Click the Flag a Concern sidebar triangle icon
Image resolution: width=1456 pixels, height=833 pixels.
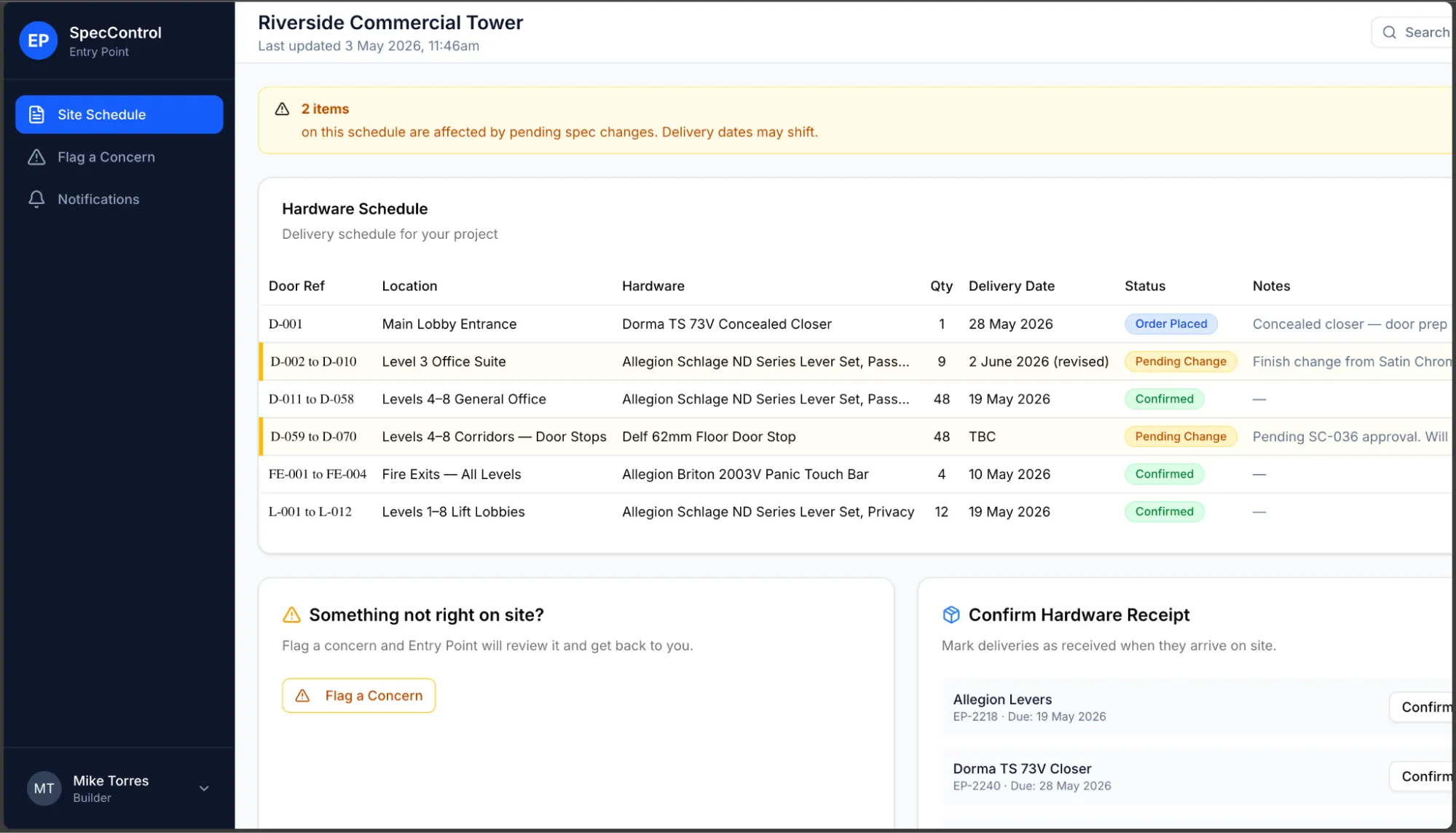click(36, 157)
